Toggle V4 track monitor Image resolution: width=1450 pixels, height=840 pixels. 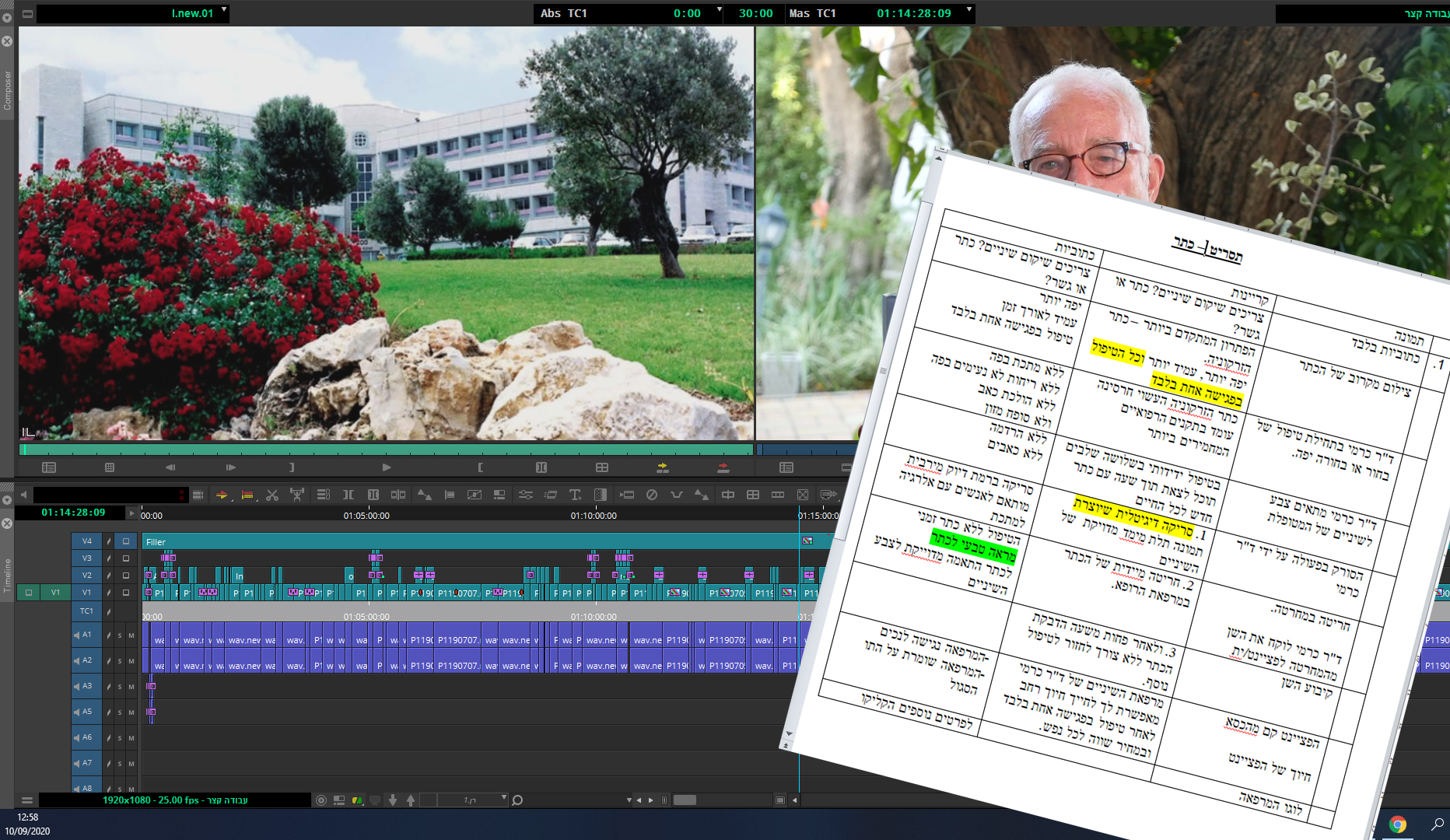pyautogui.click(x=126, y=541)
